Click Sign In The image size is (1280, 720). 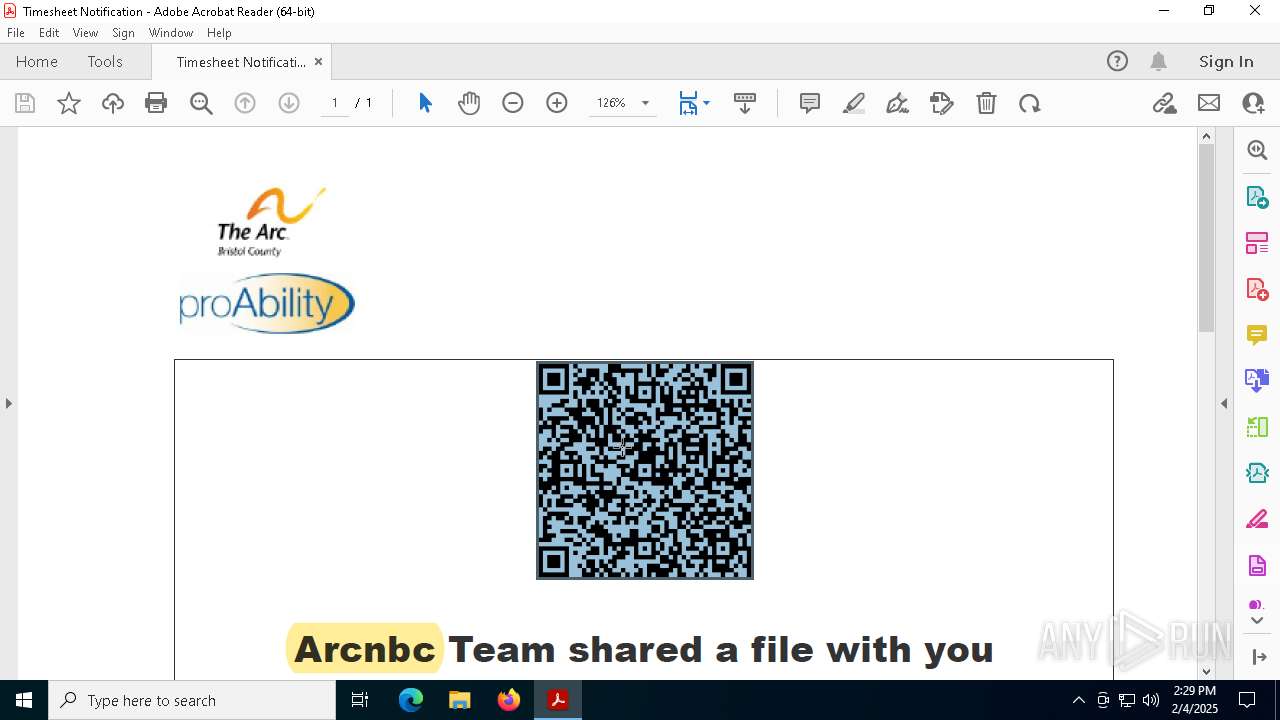click(1226, 61)
